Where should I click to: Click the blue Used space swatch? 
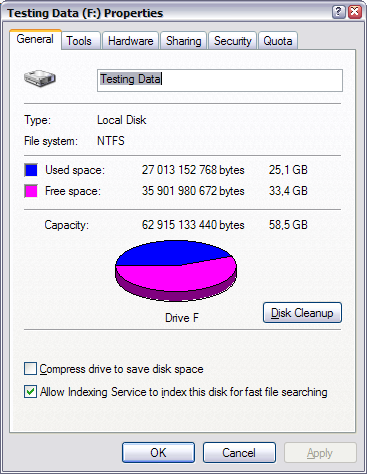coord(31,170)
